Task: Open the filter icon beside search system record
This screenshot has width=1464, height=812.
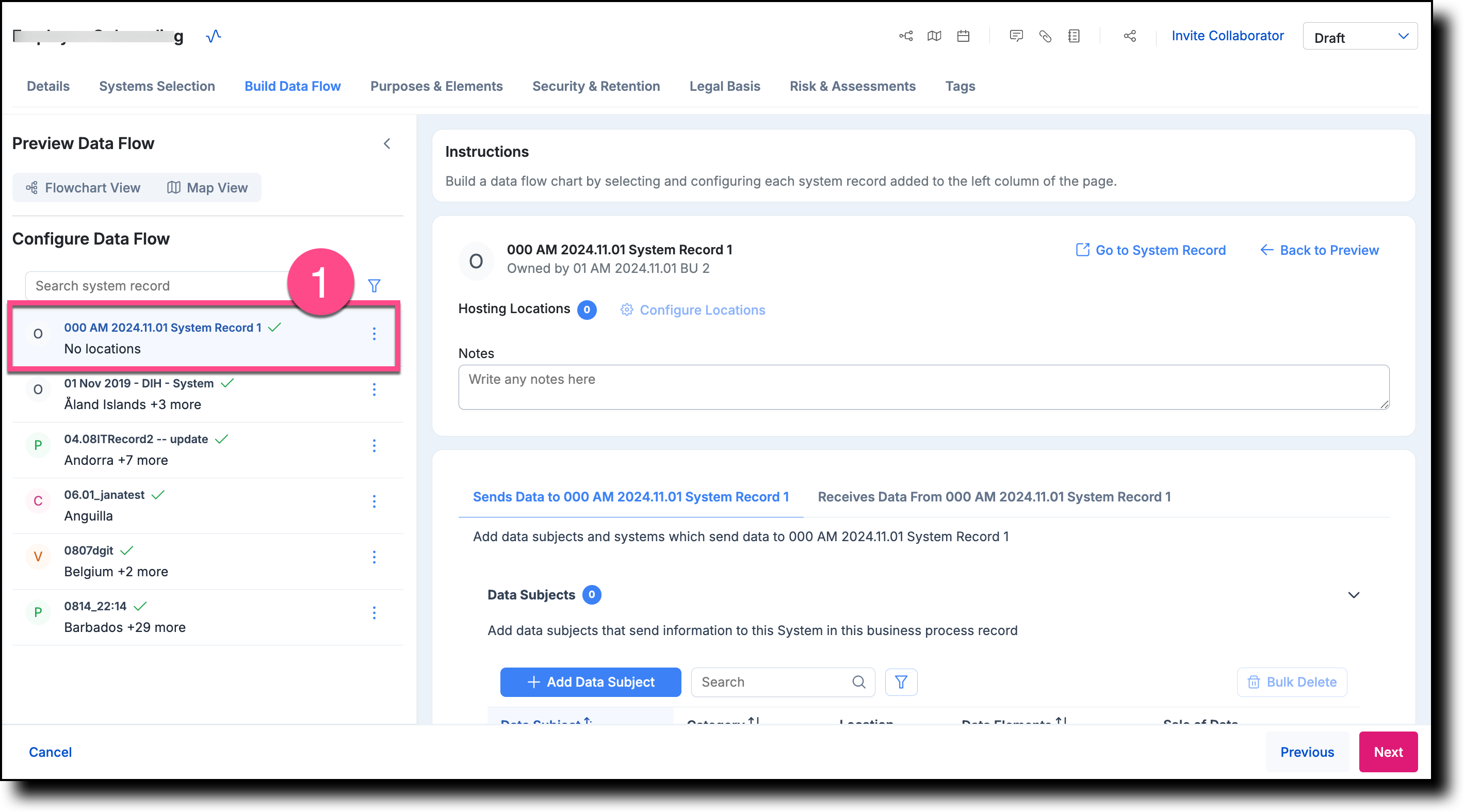Action: pos(375,286)
